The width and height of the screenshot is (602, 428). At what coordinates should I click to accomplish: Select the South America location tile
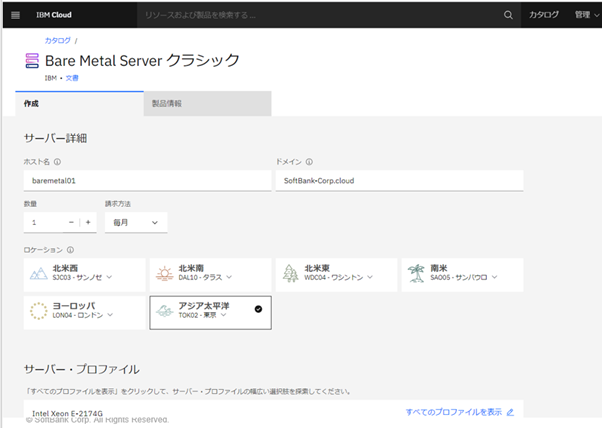pyautogui.click(x=462, y=273)
